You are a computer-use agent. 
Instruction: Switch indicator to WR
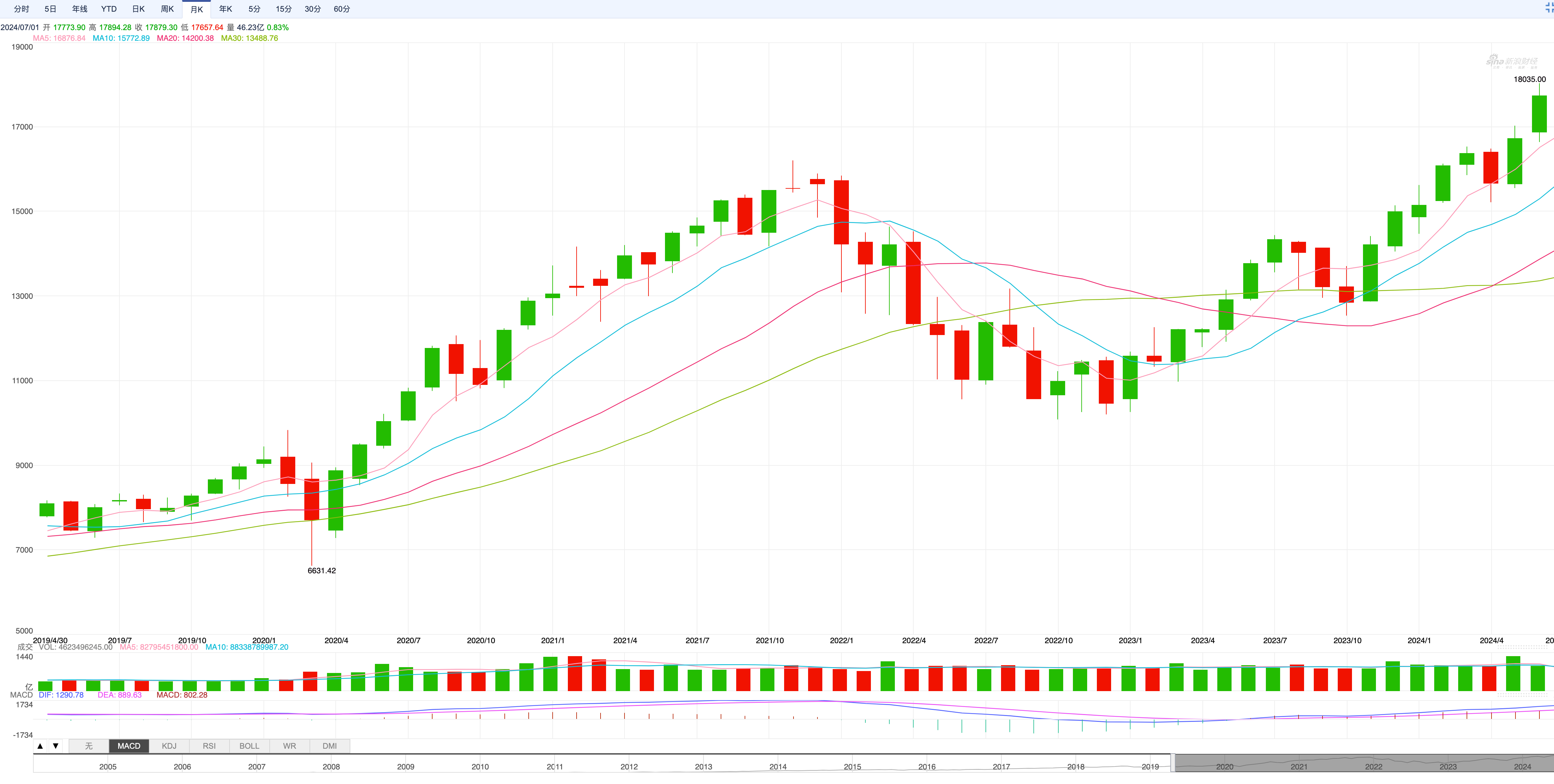click(289, 746)
